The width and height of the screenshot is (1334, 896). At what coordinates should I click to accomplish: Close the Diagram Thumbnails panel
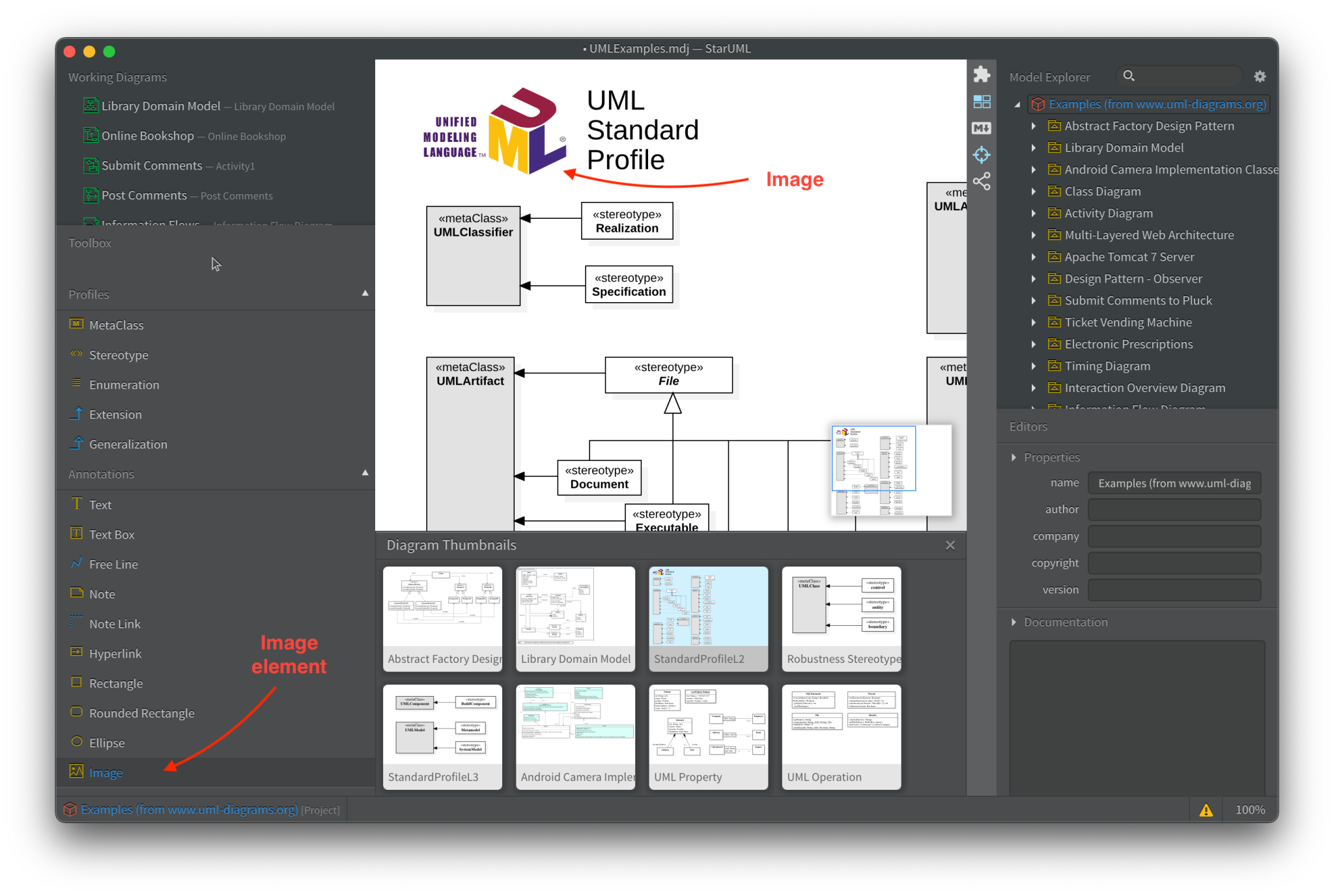(950, 545)
